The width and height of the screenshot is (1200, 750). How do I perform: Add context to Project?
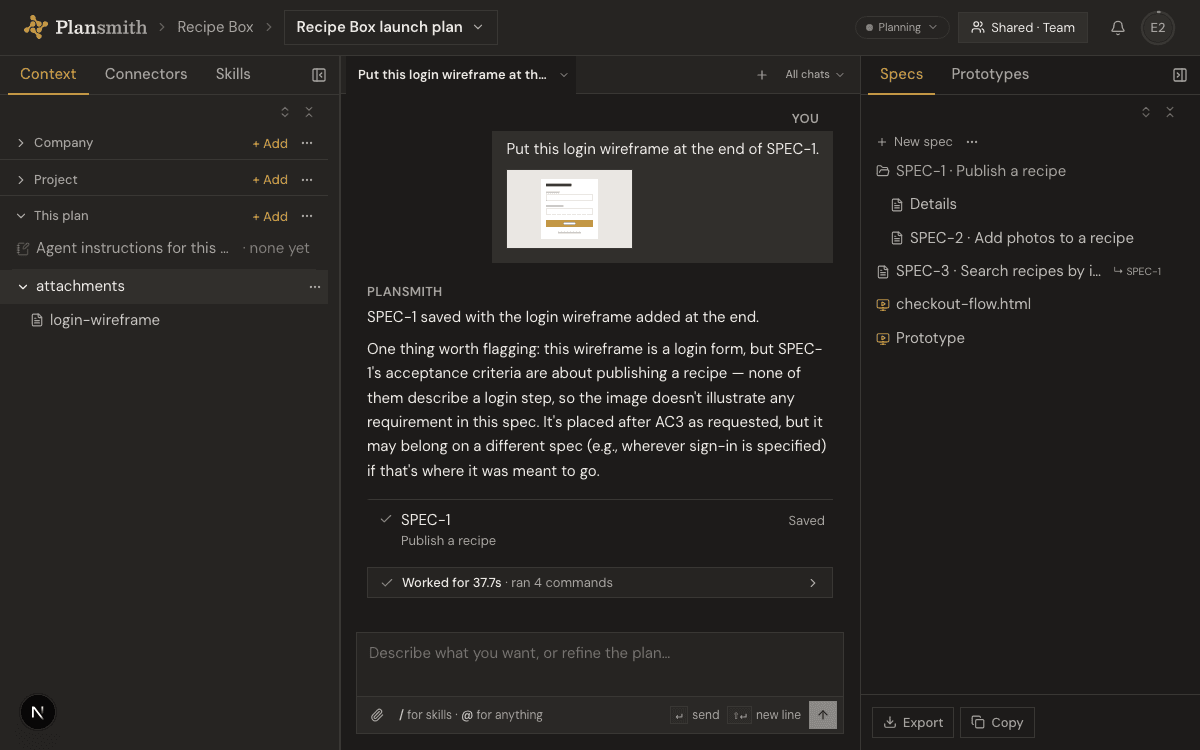pos(270,180)
